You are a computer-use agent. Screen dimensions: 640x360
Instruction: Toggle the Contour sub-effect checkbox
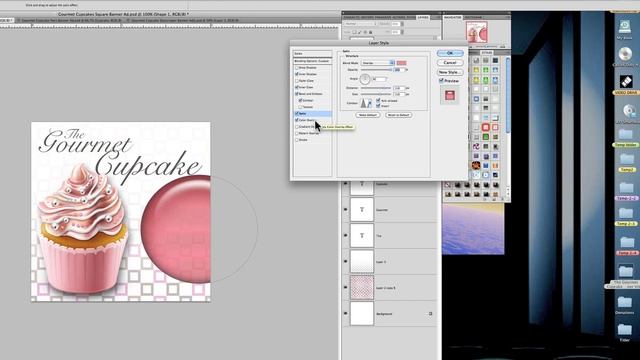[x=300, y=100]
